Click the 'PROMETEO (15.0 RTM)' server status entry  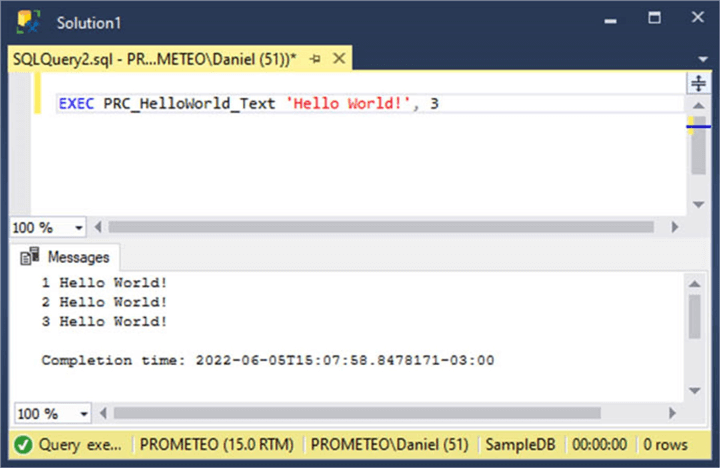(216, 445)
